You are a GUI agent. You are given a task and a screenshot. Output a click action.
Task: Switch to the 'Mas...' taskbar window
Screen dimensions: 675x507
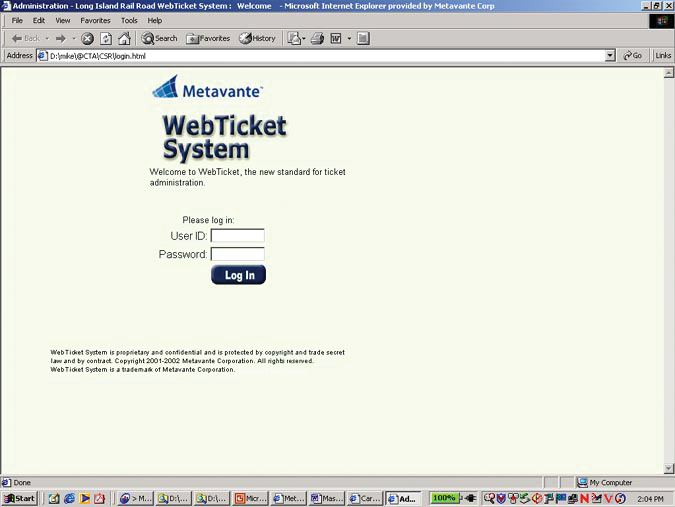327,498
